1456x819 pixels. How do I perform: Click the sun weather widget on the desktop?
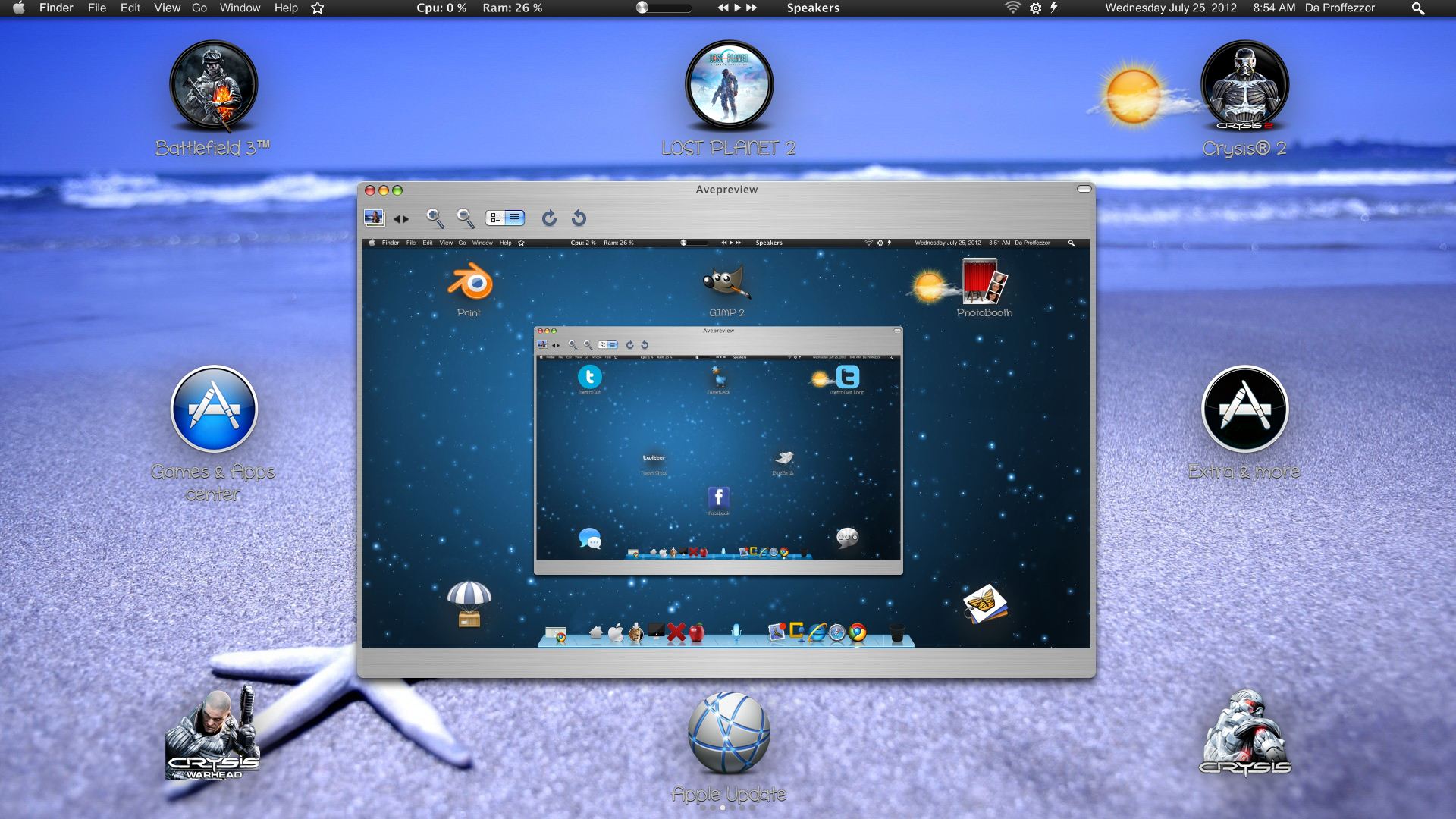click(x=1134, y=97)
